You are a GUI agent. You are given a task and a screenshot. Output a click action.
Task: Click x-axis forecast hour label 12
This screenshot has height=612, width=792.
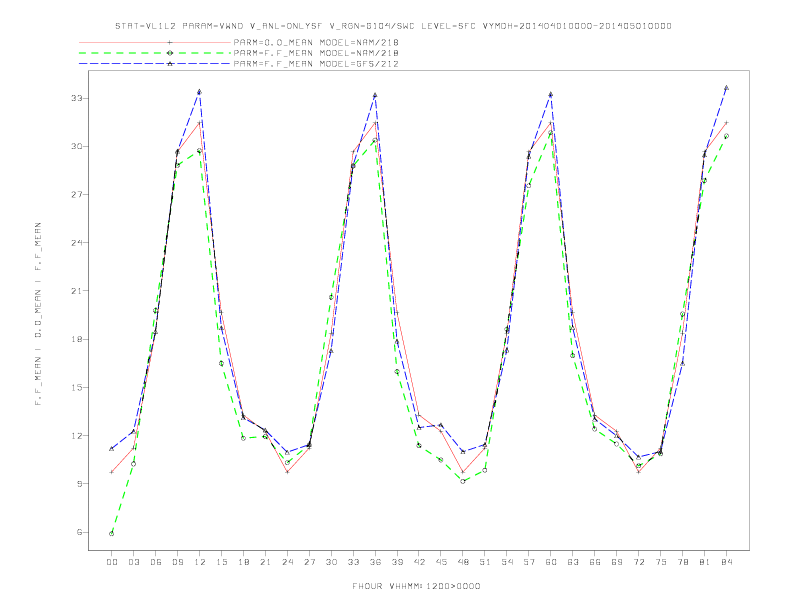[x=200, y=562]
